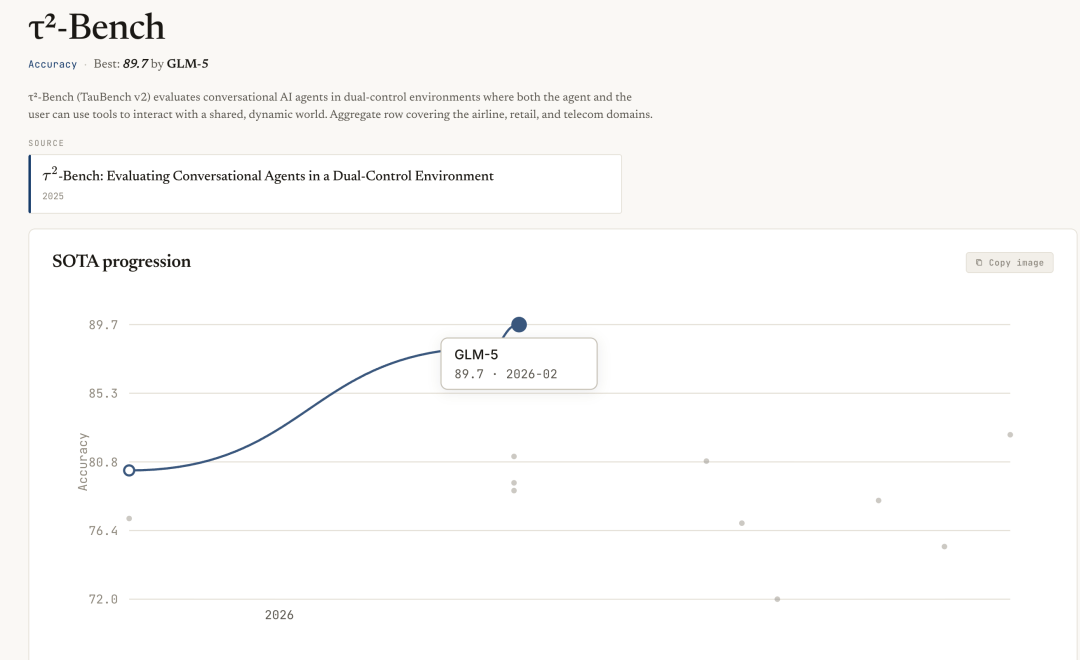Select topmost of three gray dots under GLM-5

pyautogui.click(x=514, y=457)
